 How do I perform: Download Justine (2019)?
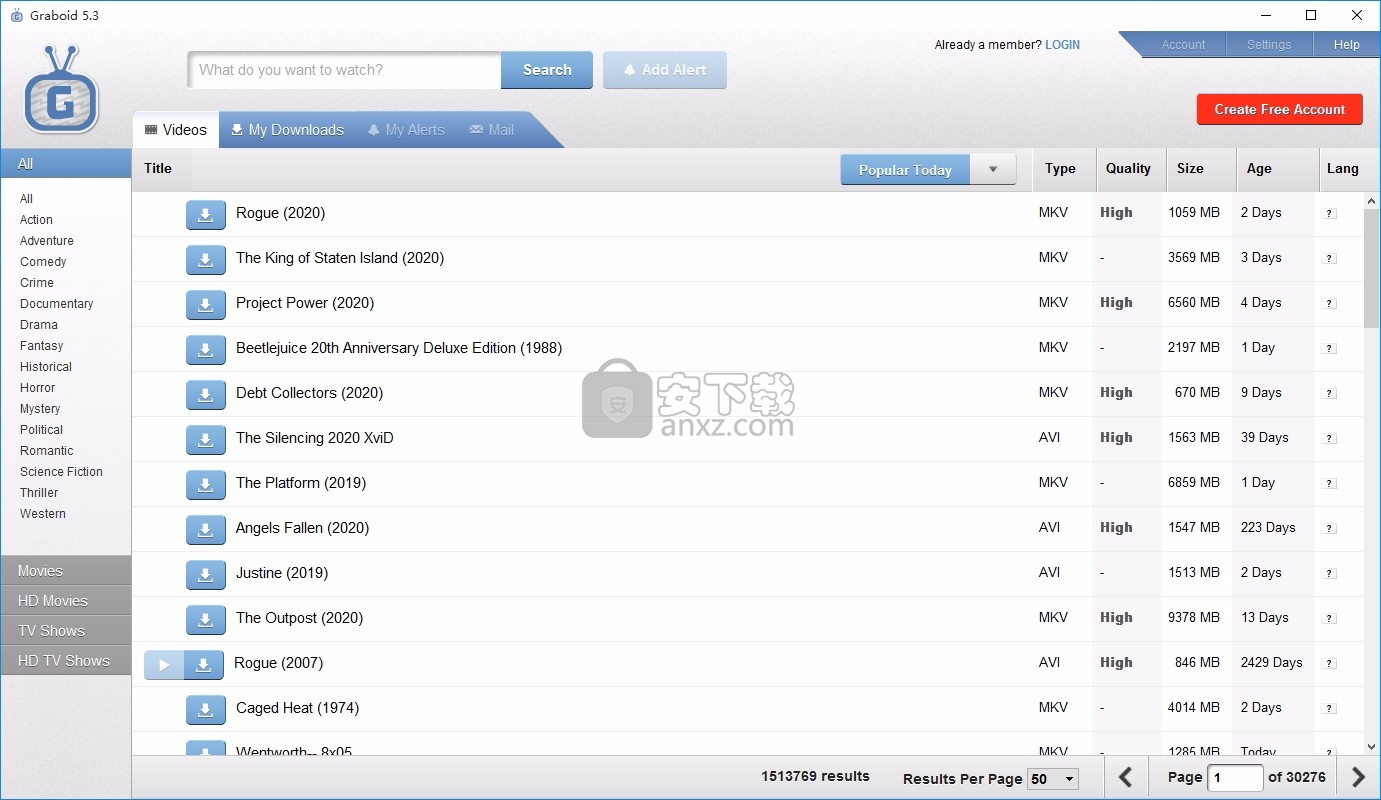206,574
